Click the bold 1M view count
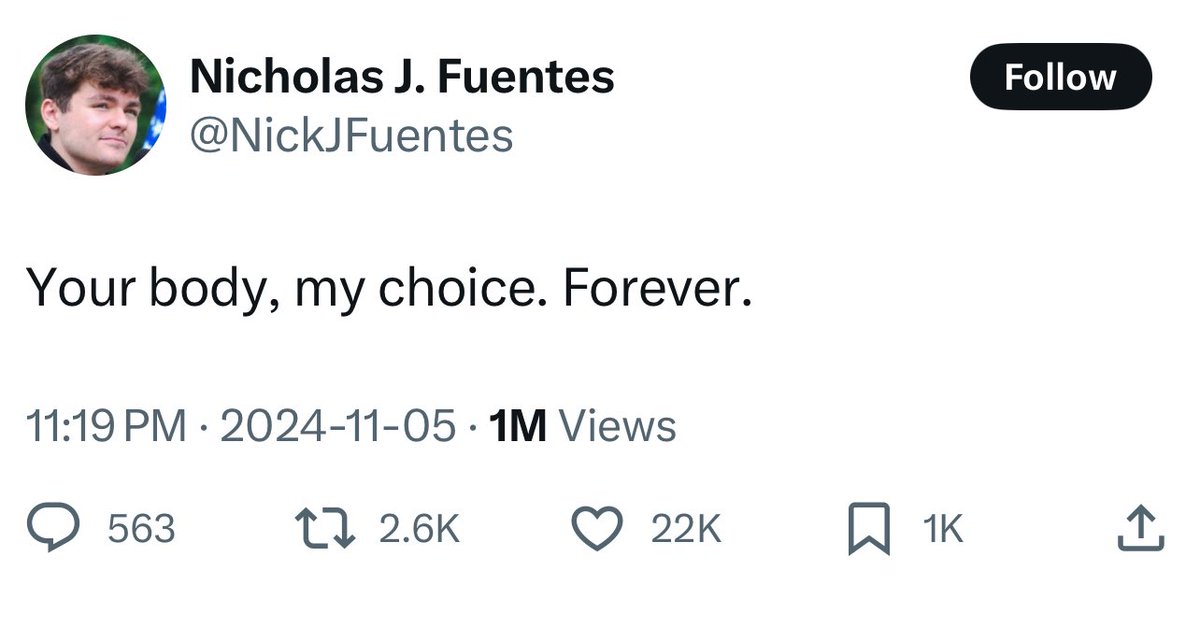Screen dimensions: 1200x628 (x=518, y=427)
